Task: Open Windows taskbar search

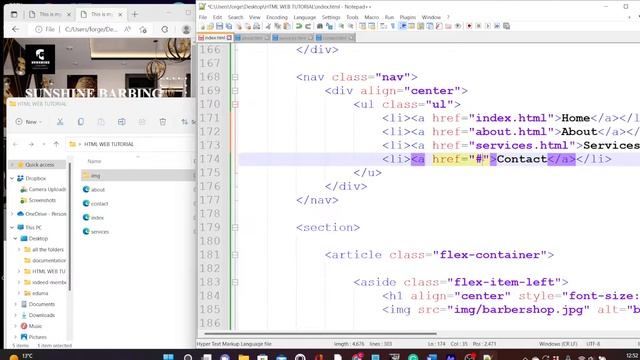Action: 188,357
